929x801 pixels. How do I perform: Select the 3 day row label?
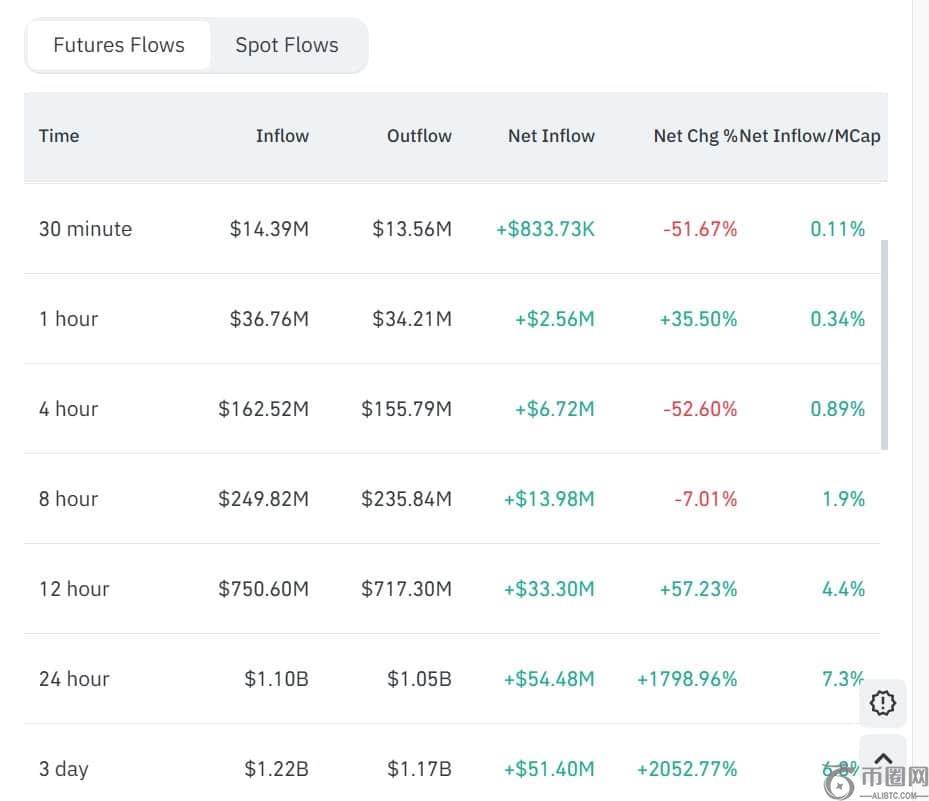[x=64, y=769]
